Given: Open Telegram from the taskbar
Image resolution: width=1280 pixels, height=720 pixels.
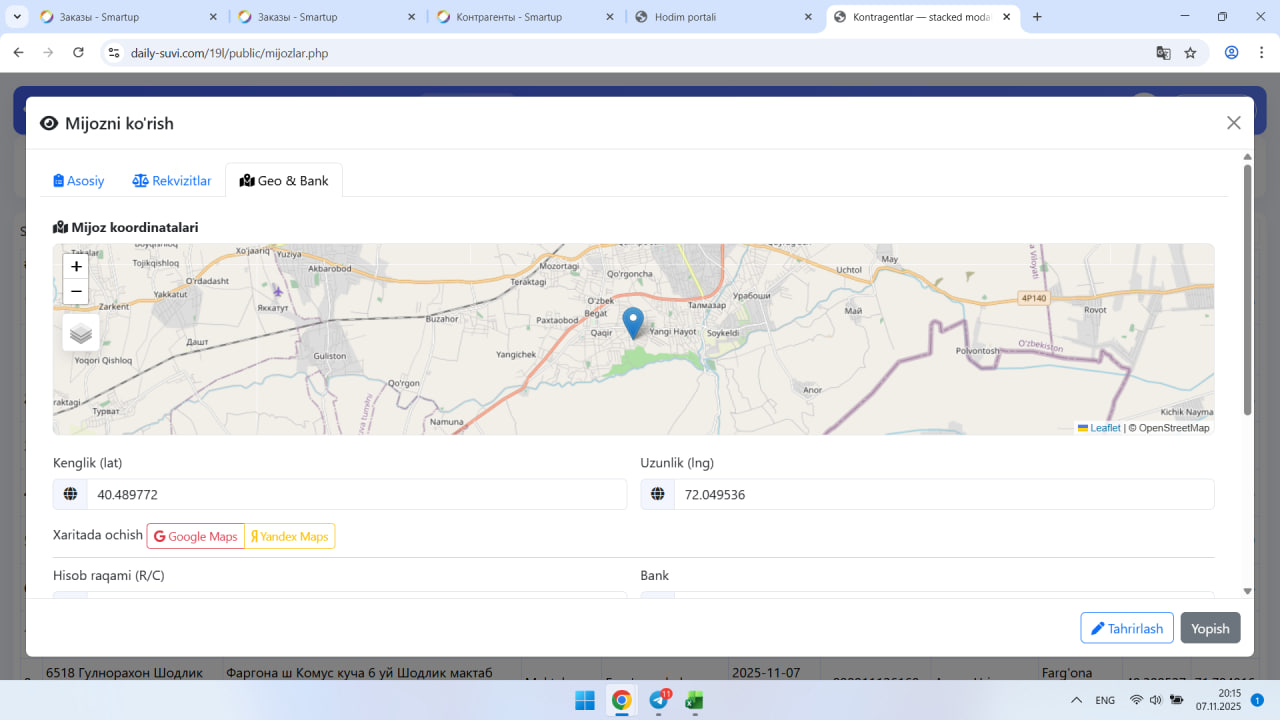Looking at the screenshot, I should (x=659, y=700).
